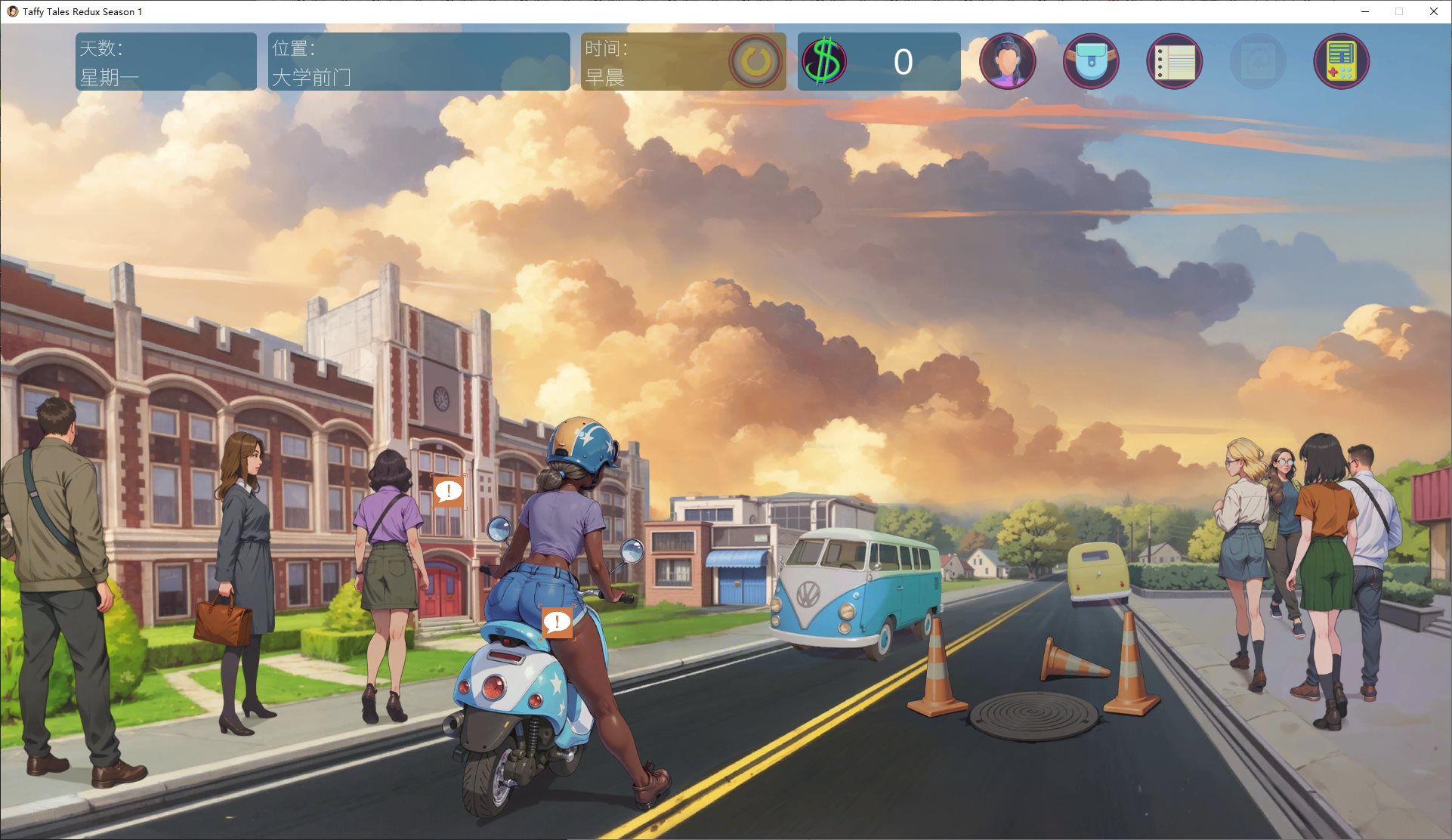Open the notebook quest log icon
Image resolution: width=1452 pixels, height=840 pixels.
pyautogui.click(x=1174, y=61)
